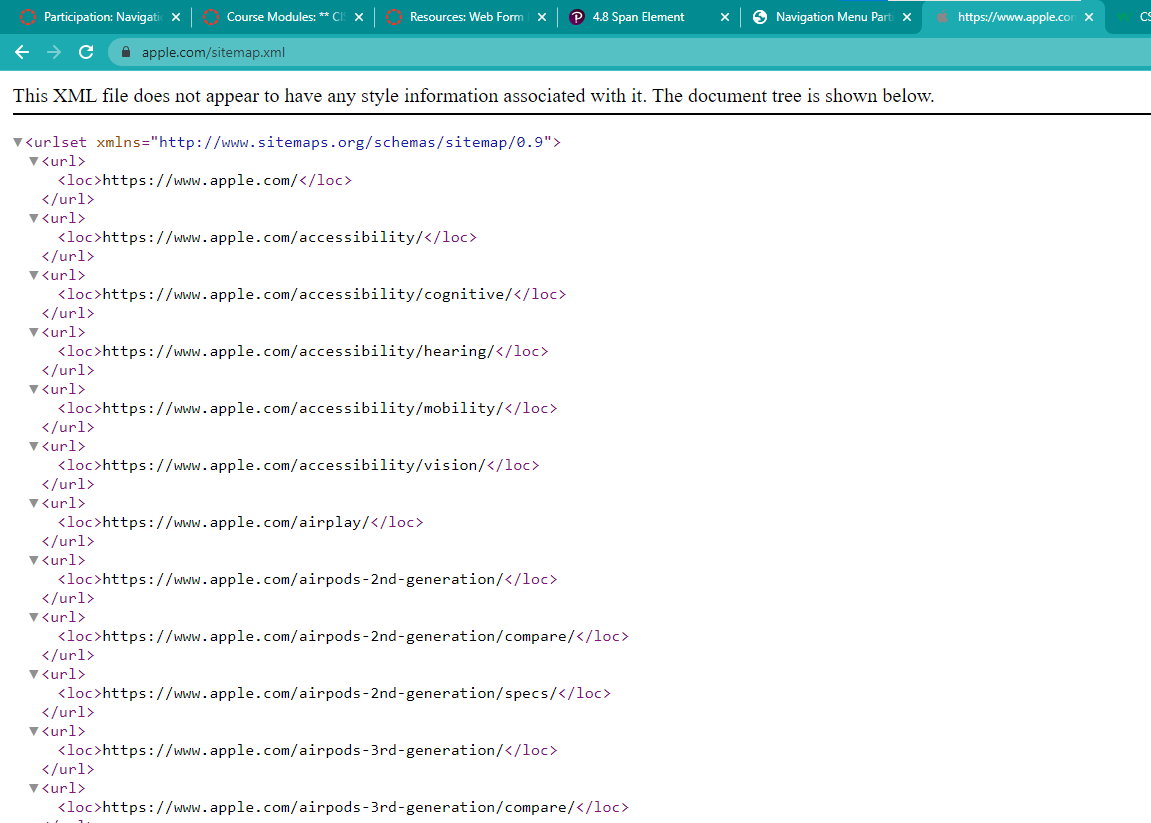Click the browser forward arrow
The height and width of the screenshot is (823, 1151).
(54, 52)
